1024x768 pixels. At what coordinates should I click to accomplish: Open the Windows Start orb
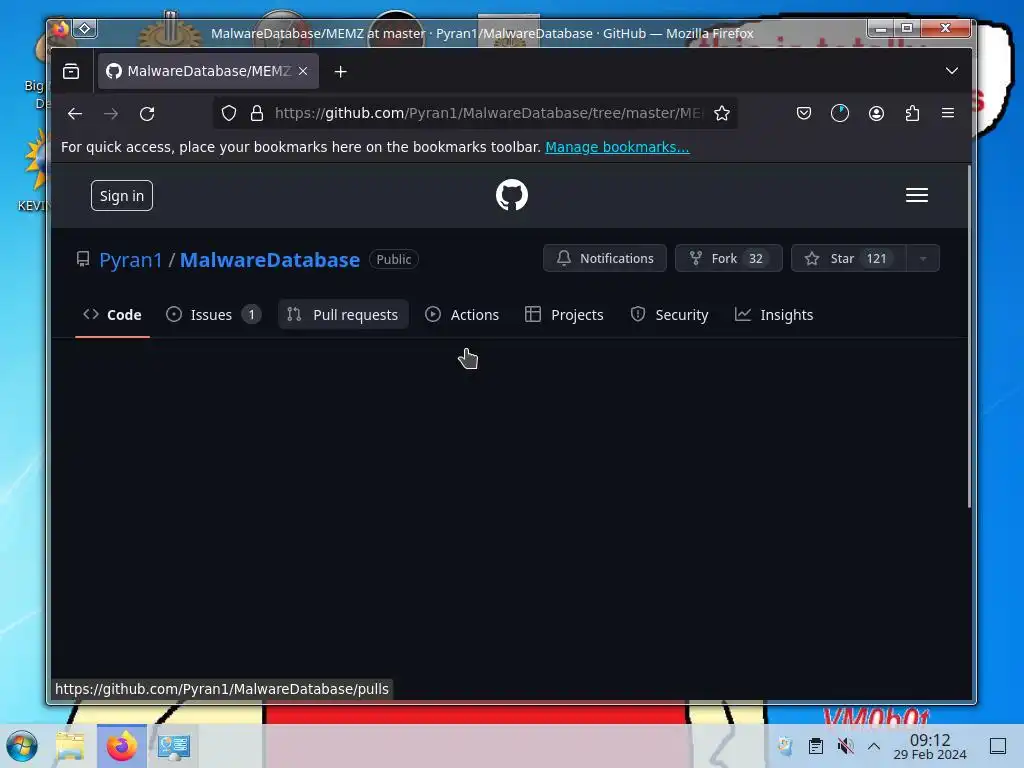click(22, 746)
